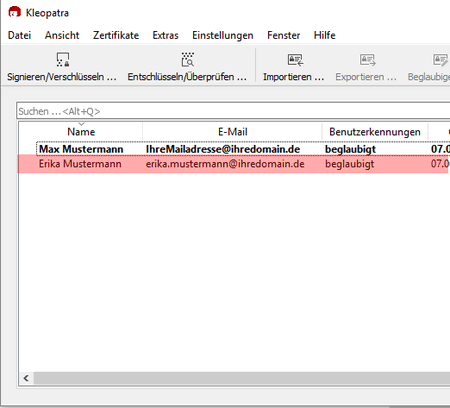Open the Einstellungen menu
Image resolution: width=450 pixels, height=408 pixels.
point(222,35)
